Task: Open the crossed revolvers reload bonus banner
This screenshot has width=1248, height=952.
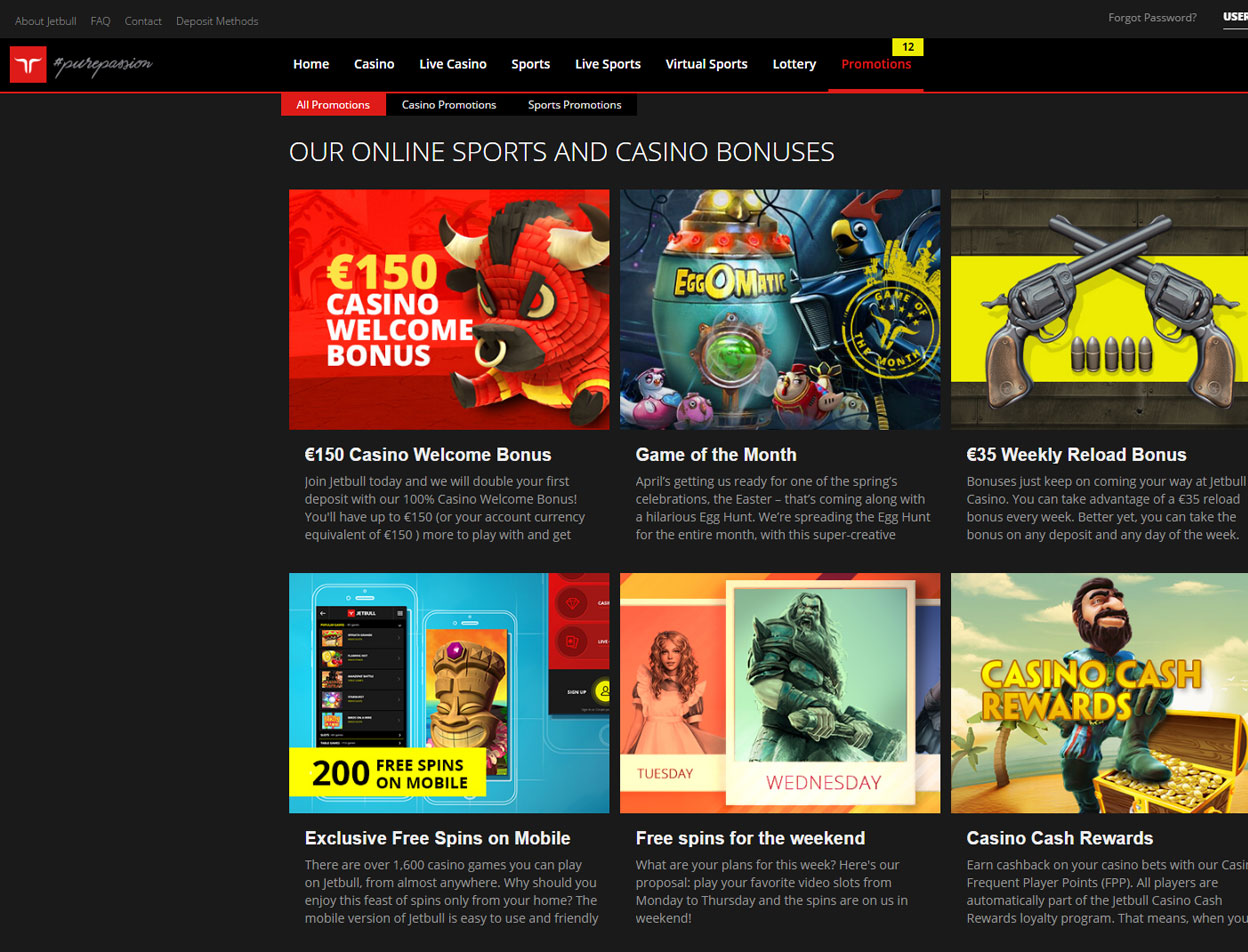Action: (1099, 310)
